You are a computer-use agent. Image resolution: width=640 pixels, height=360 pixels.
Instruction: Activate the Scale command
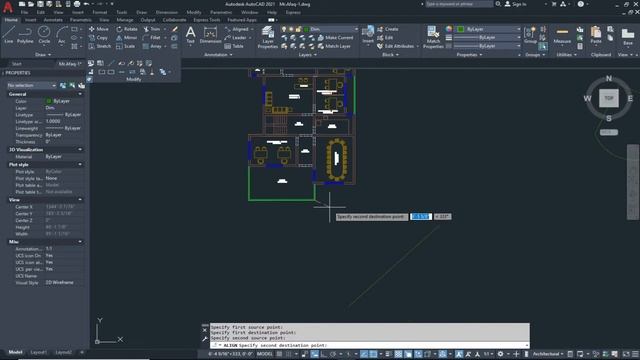pos(125,46)
